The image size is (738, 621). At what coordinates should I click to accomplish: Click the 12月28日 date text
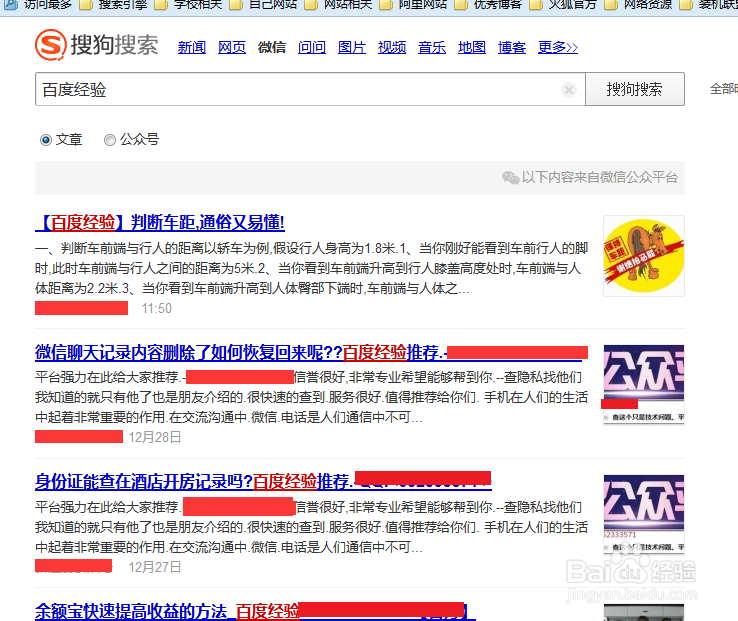155,437
